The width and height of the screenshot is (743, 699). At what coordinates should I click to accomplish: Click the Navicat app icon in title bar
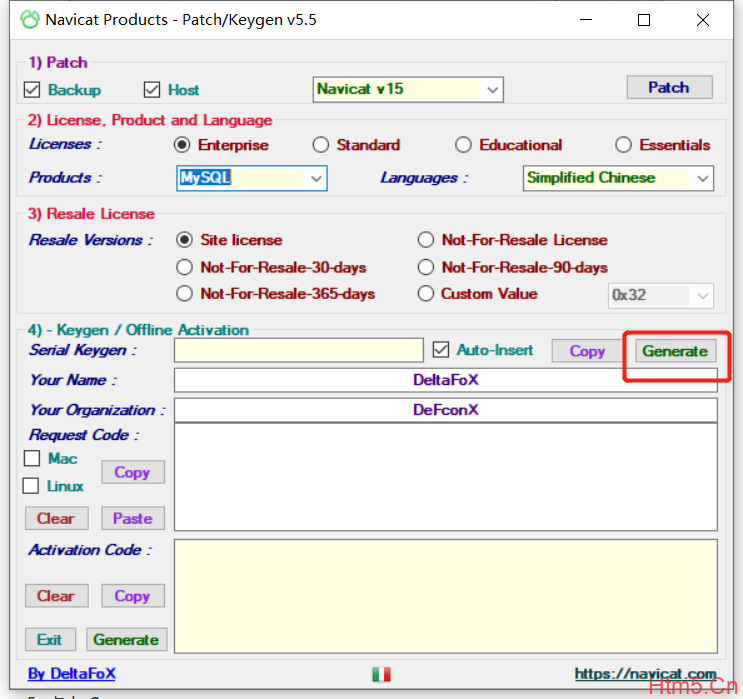30,20
